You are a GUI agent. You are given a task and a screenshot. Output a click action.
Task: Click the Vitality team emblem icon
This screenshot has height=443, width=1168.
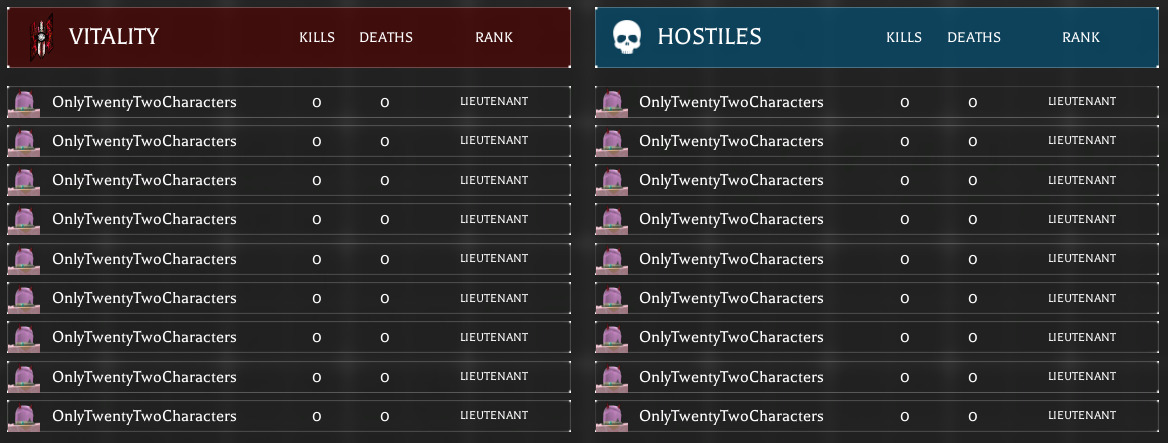click(41, 37)
